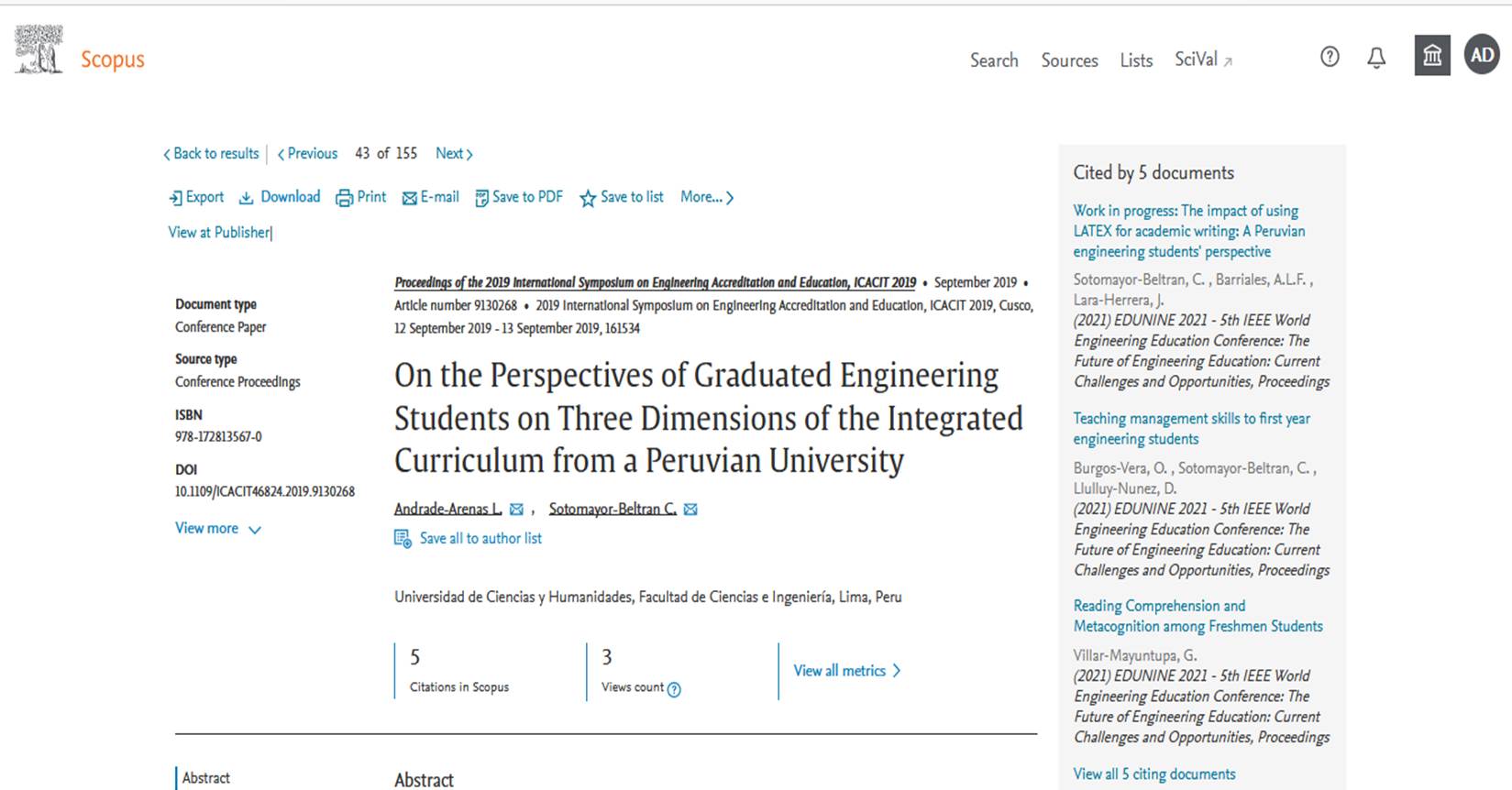Click the '43 of 155' result counter
The image size is (1512, 790).
386,154
